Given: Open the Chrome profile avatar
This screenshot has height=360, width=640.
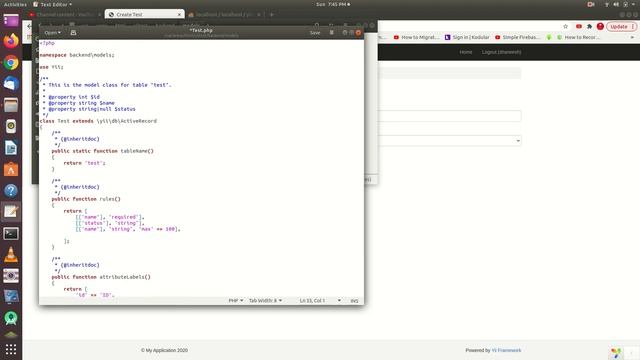Looking at the screenshot, I should coord(600,27).
